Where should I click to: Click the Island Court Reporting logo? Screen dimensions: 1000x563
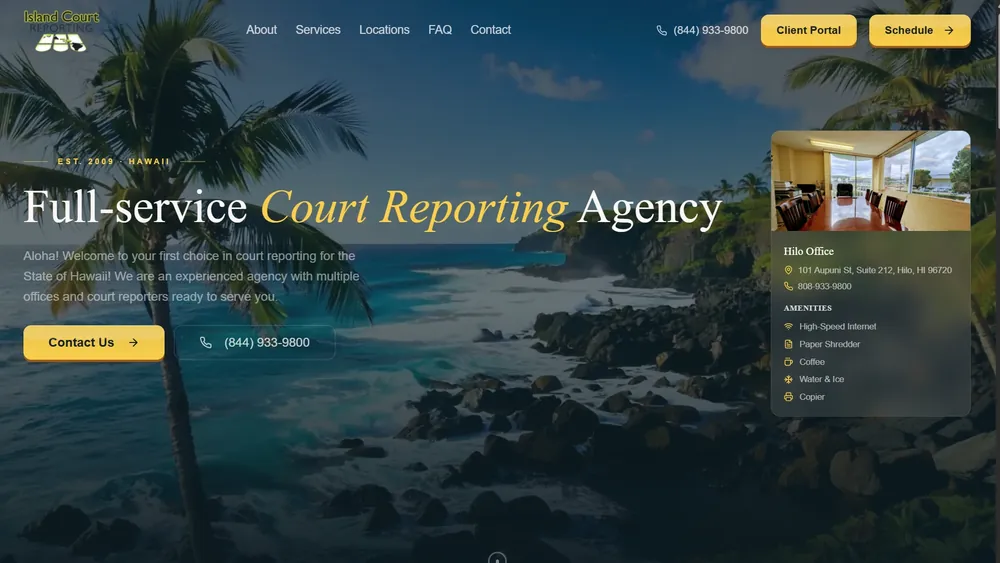pyautogui.click(x=61, y=31)
